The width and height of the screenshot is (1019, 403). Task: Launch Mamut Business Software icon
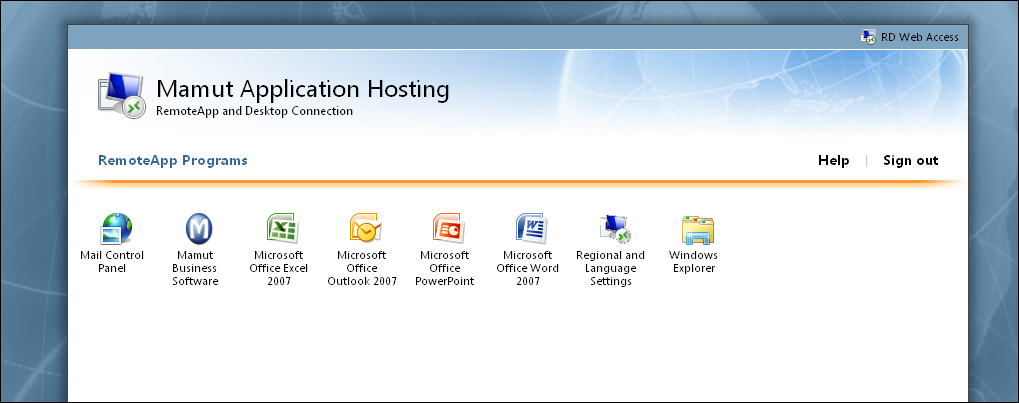point(199,229)
